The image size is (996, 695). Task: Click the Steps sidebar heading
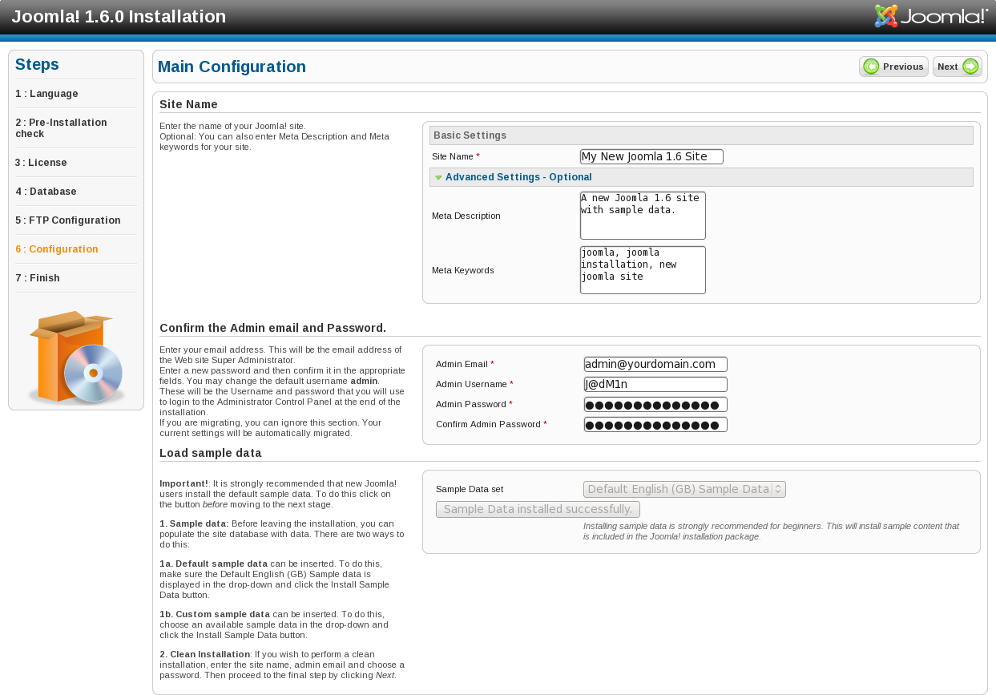click(x=37, y=64)
